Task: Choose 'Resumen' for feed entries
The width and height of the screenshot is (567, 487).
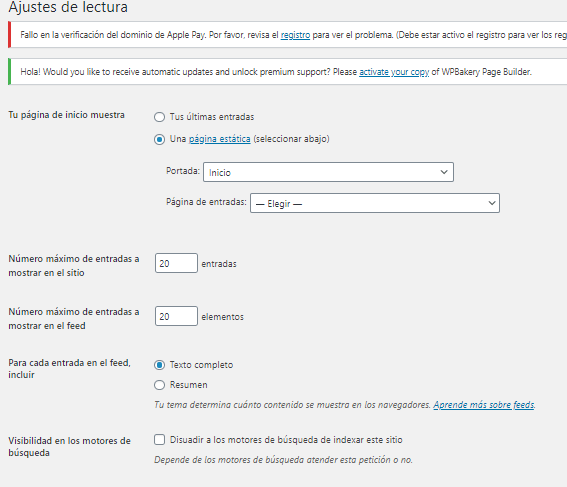Action: point(159,385)
